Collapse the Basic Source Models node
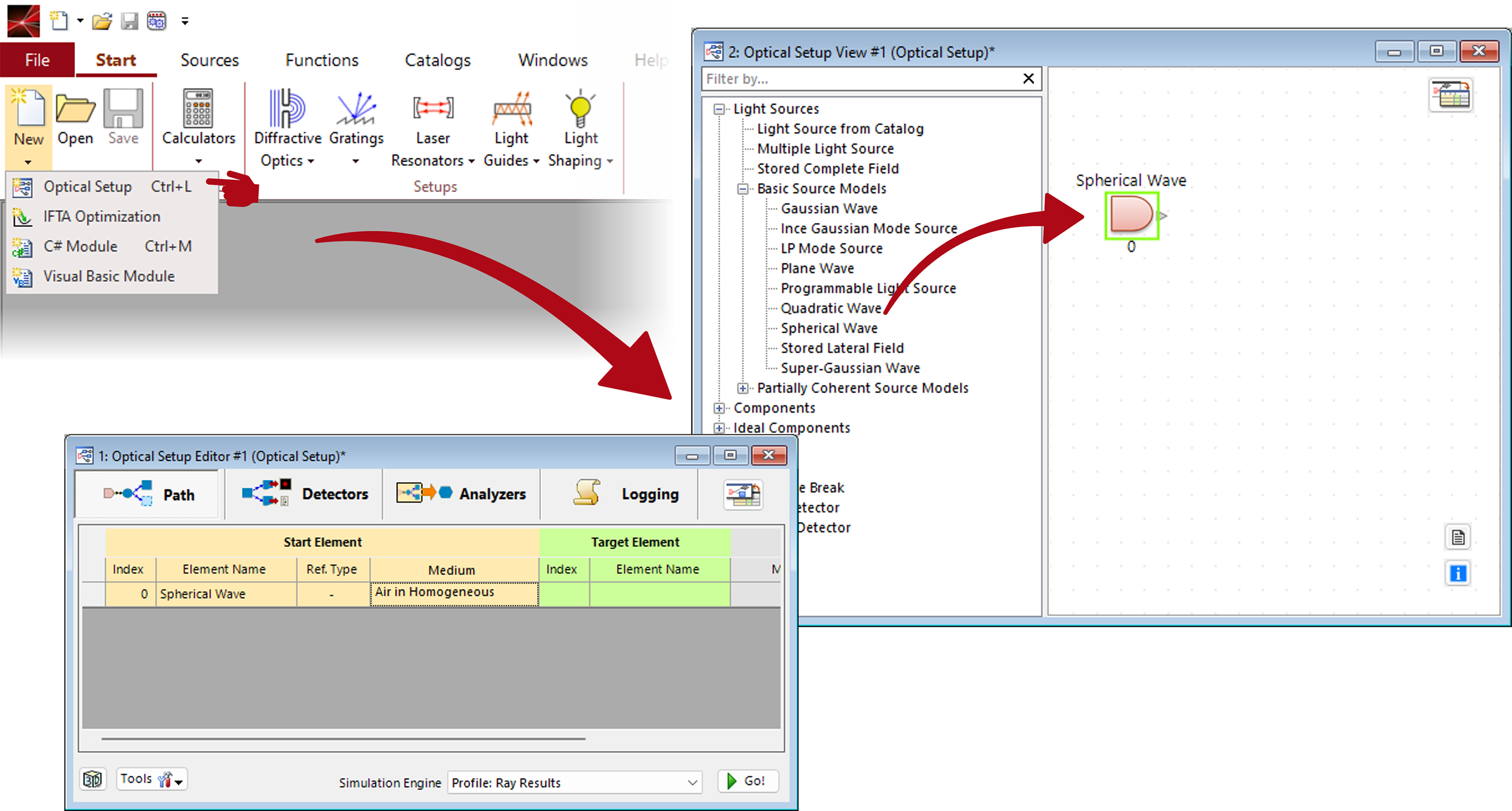 [x=743, y=189]
